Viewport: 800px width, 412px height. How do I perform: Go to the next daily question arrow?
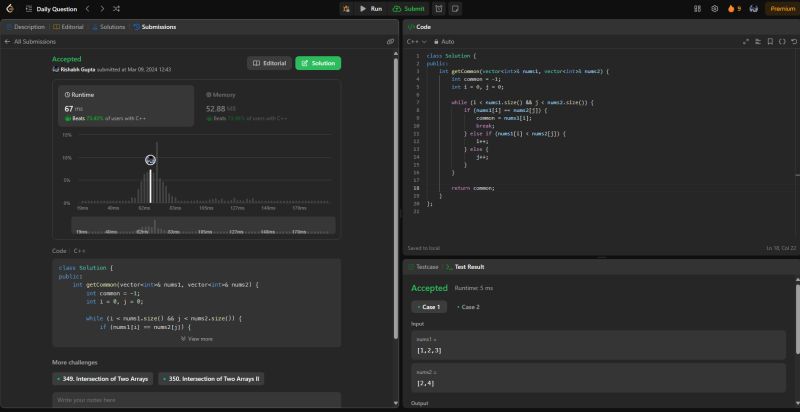pyautogui.click(x=102, y=8)
